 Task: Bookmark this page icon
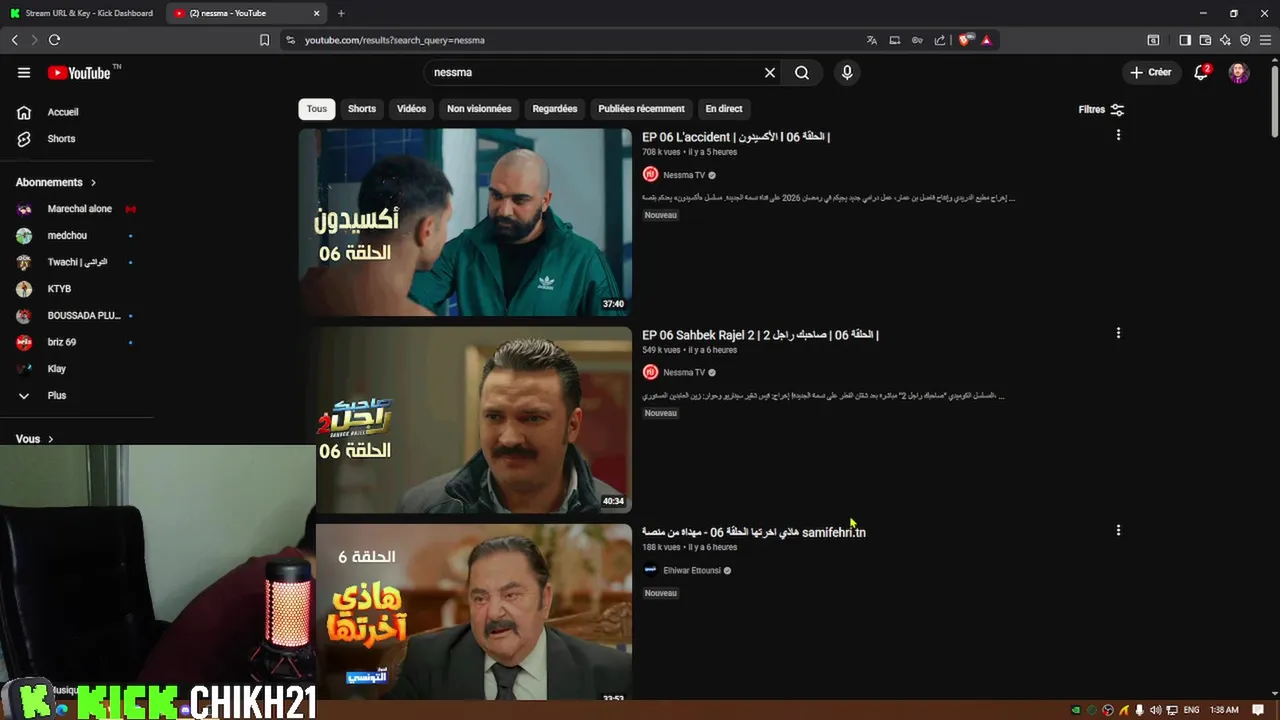click(264, 40)
